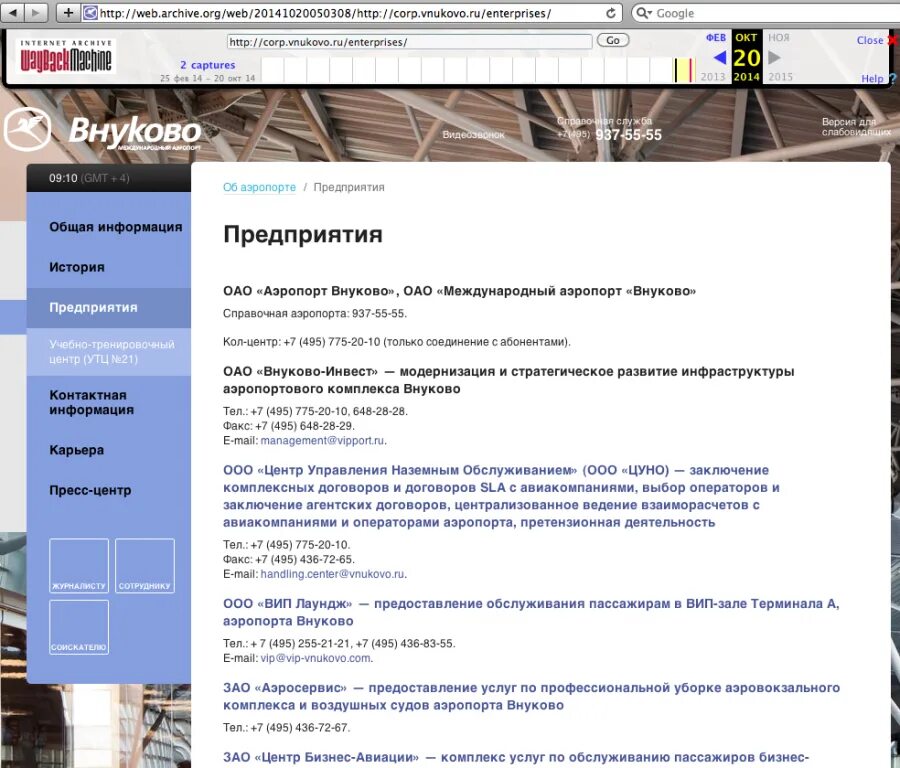
Task: Open ООО Центр Управления Наземным Обслуживанием heading link
Action: (x=501, y=496)
